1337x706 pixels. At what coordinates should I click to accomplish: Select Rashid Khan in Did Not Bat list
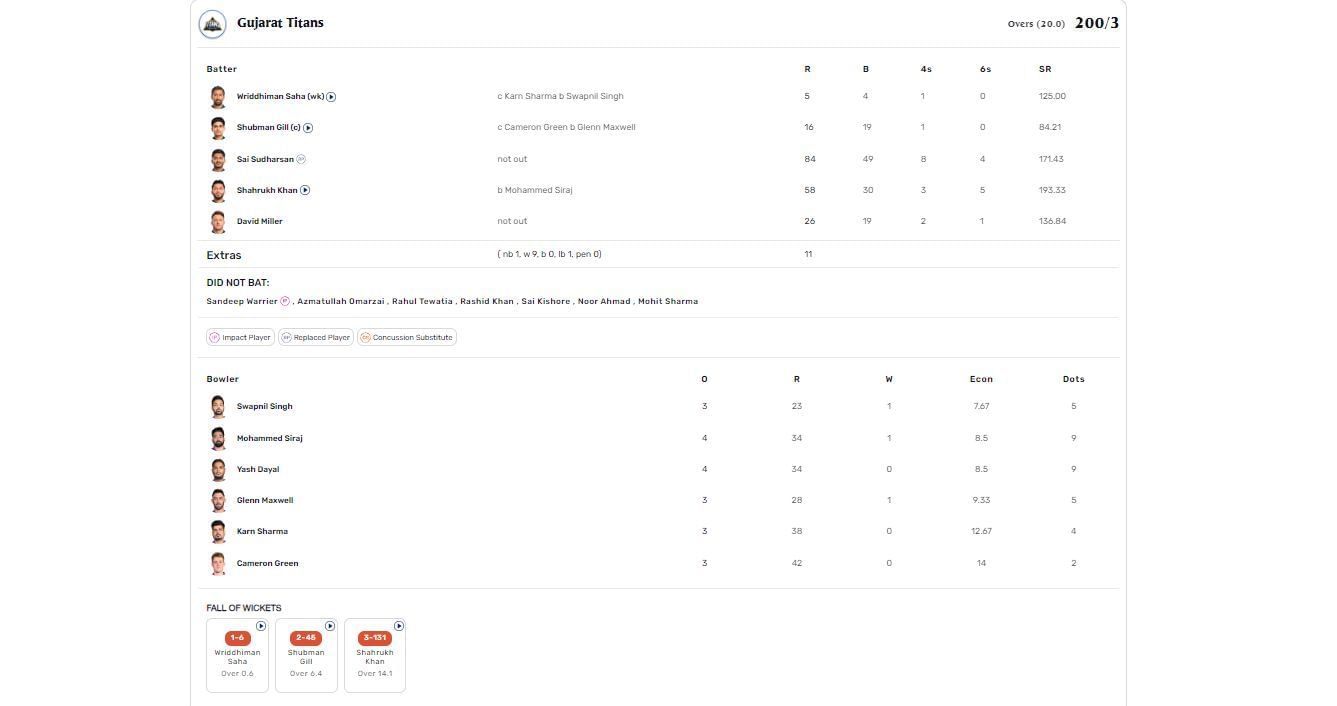tap(486, 301)
